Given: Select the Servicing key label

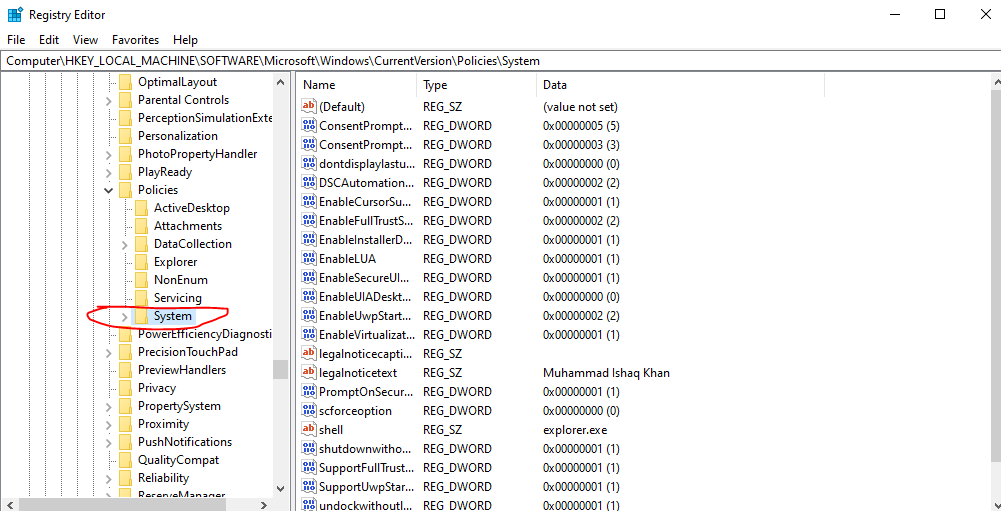Looking at the screenshot, I should pos(177,298).
